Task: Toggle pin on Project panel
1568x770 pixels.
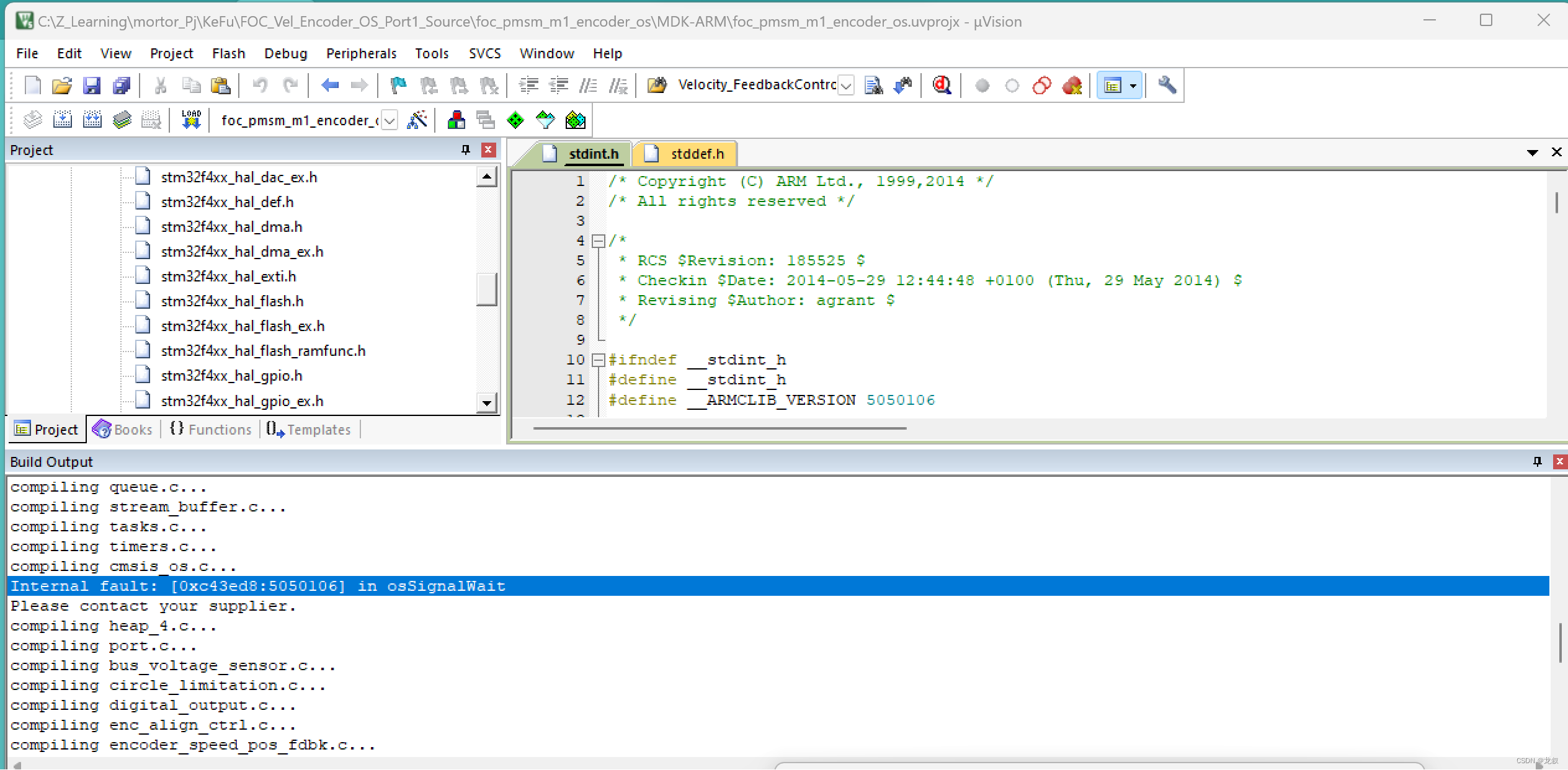Action: 466,150
